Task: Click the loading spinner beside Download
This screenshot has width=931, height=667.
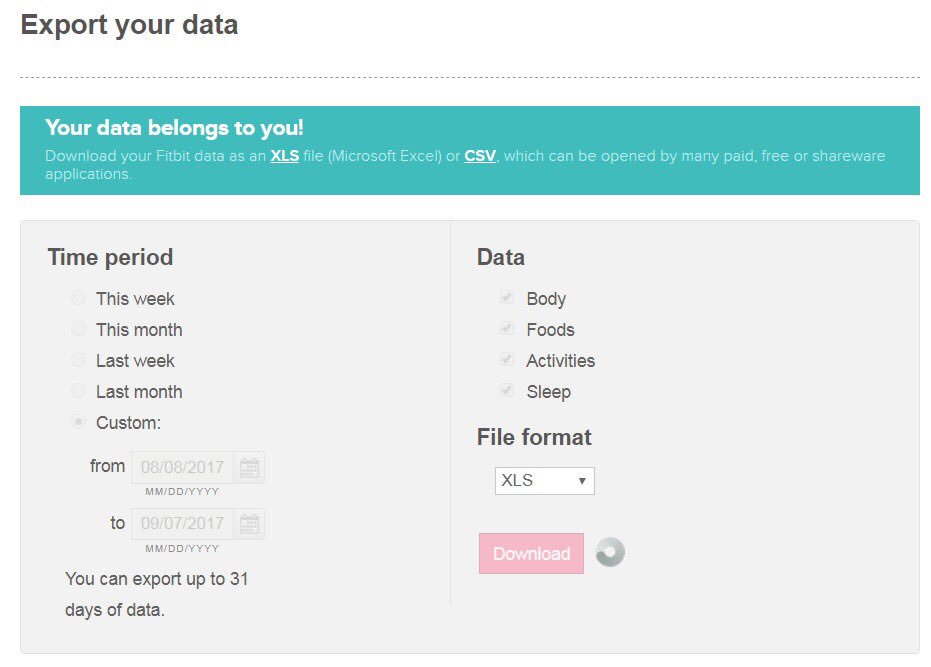Action: tap(610, 552)
